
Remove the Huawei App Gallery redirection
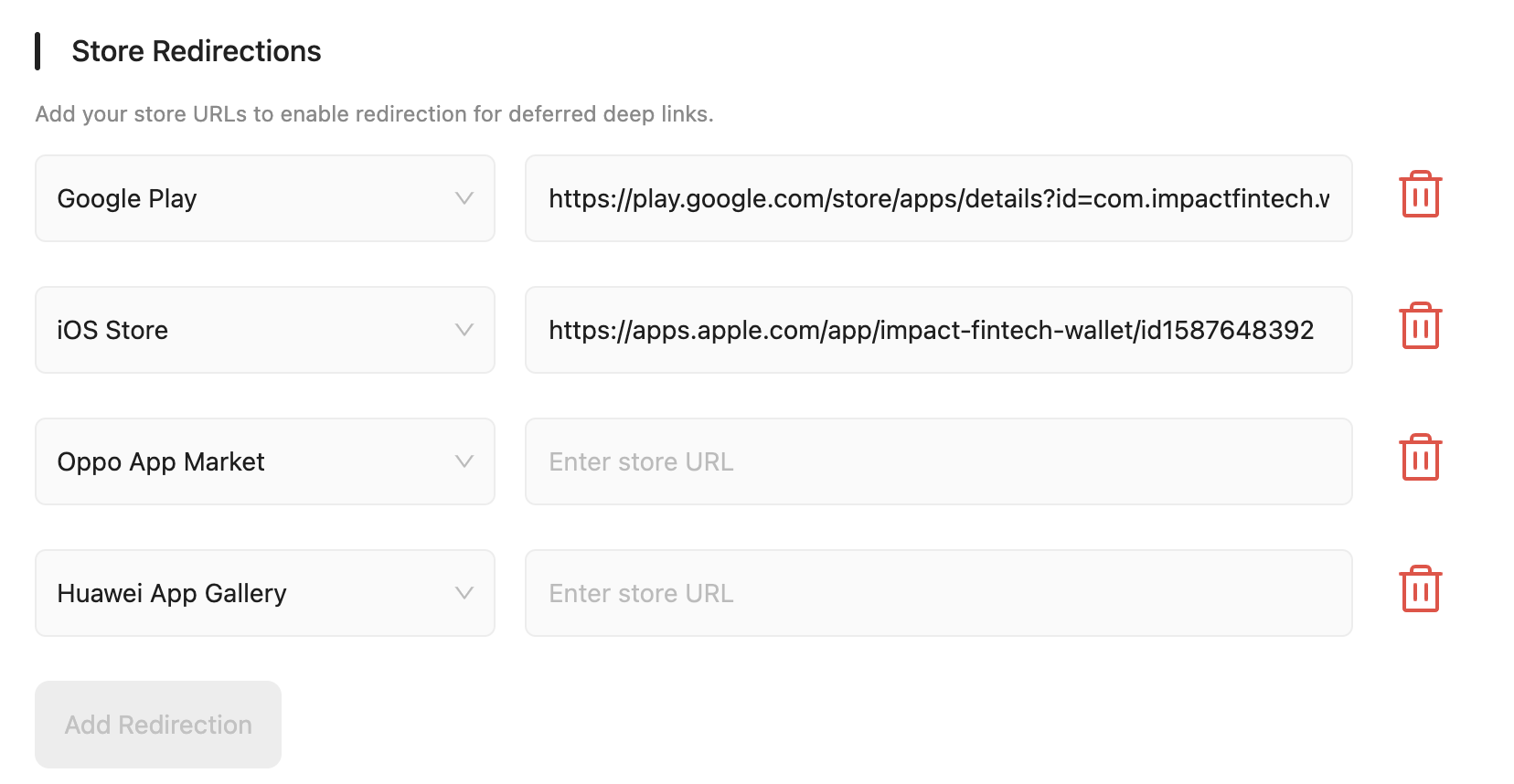tap(1420, 590)
